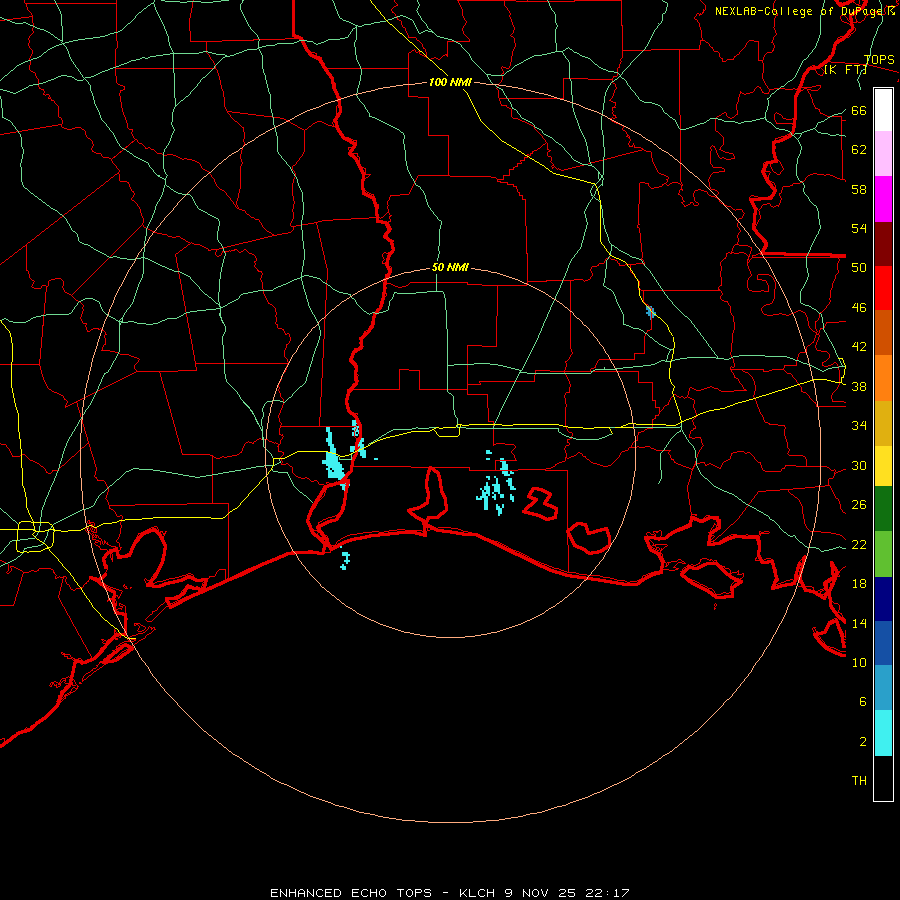Select the cyan legend swatch
The width and height of the screenshot is (900, 900).
[x=883, y=733]
